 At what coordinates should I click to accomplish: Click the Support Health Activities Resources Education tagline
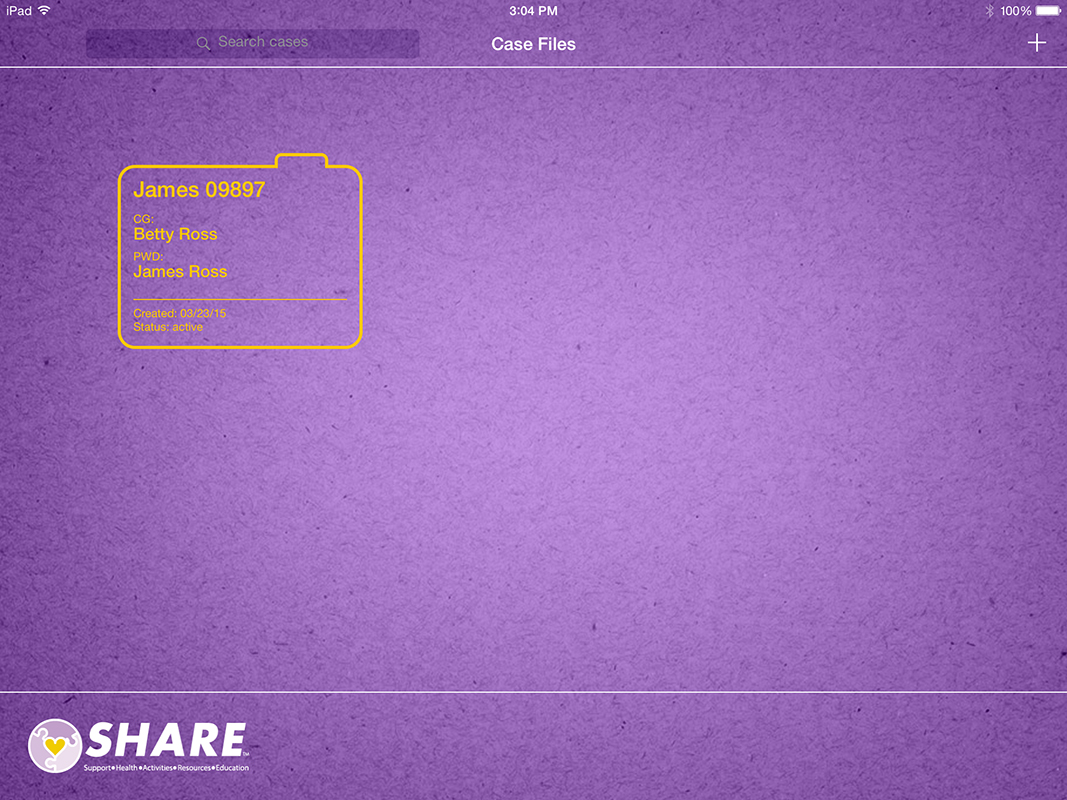[166, 768]
